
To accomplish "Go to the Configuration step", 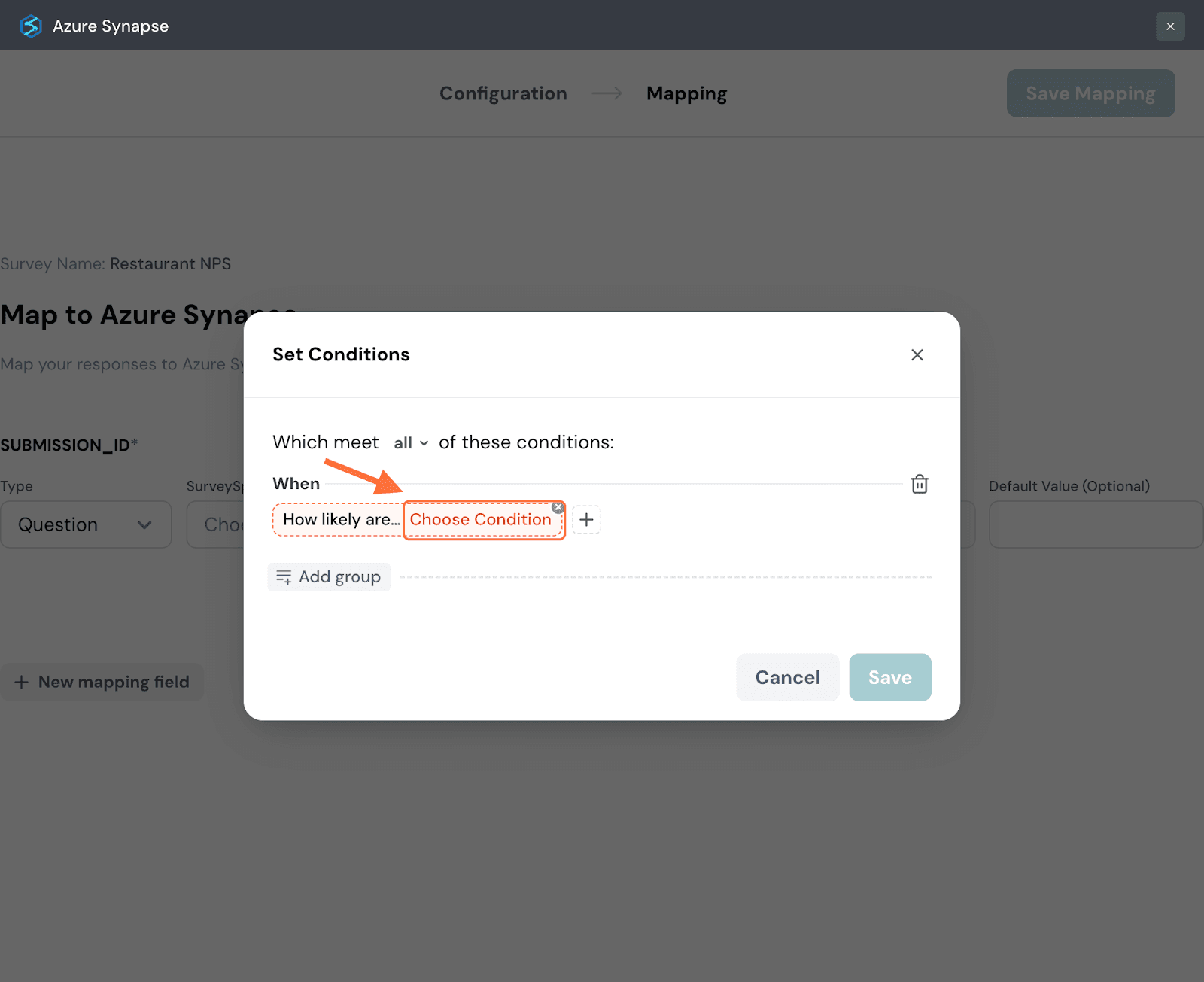I will (x=503, y=93).
